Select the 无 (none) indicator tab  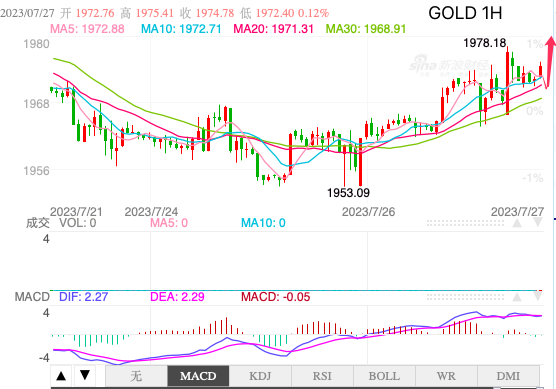137,376
